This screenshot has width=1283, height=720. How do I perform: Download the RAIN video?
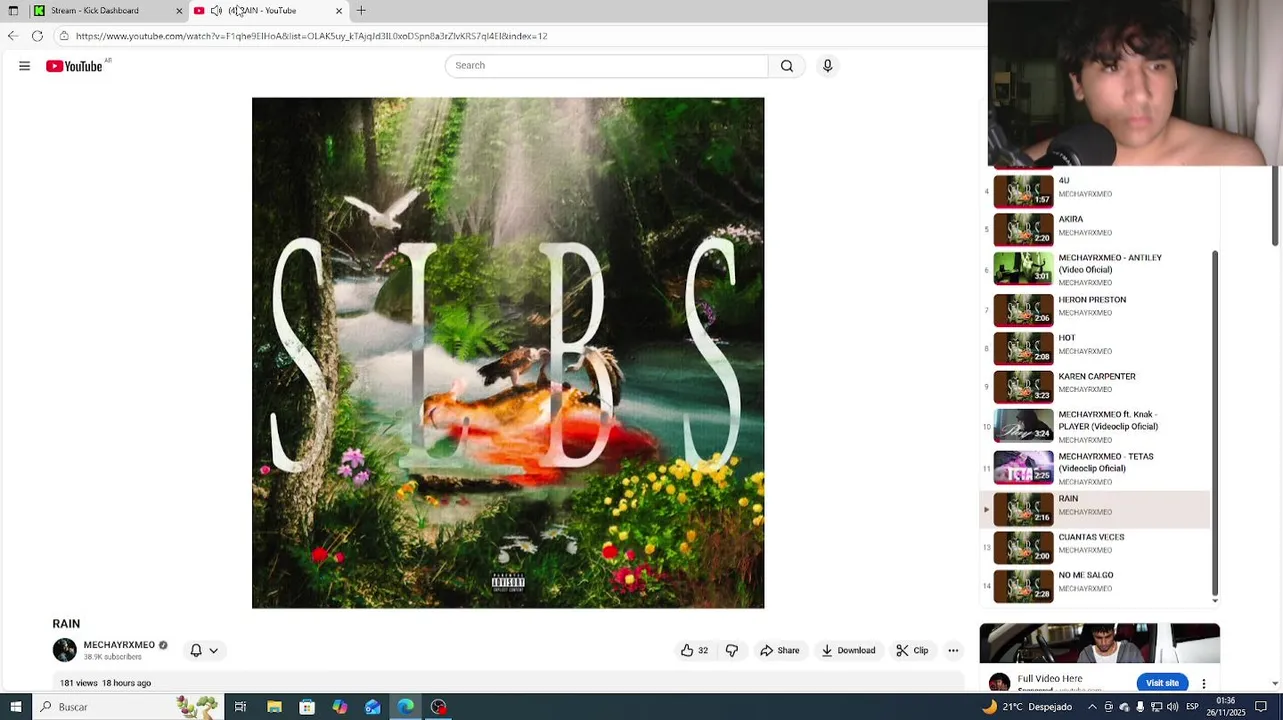tap(848, 650)
